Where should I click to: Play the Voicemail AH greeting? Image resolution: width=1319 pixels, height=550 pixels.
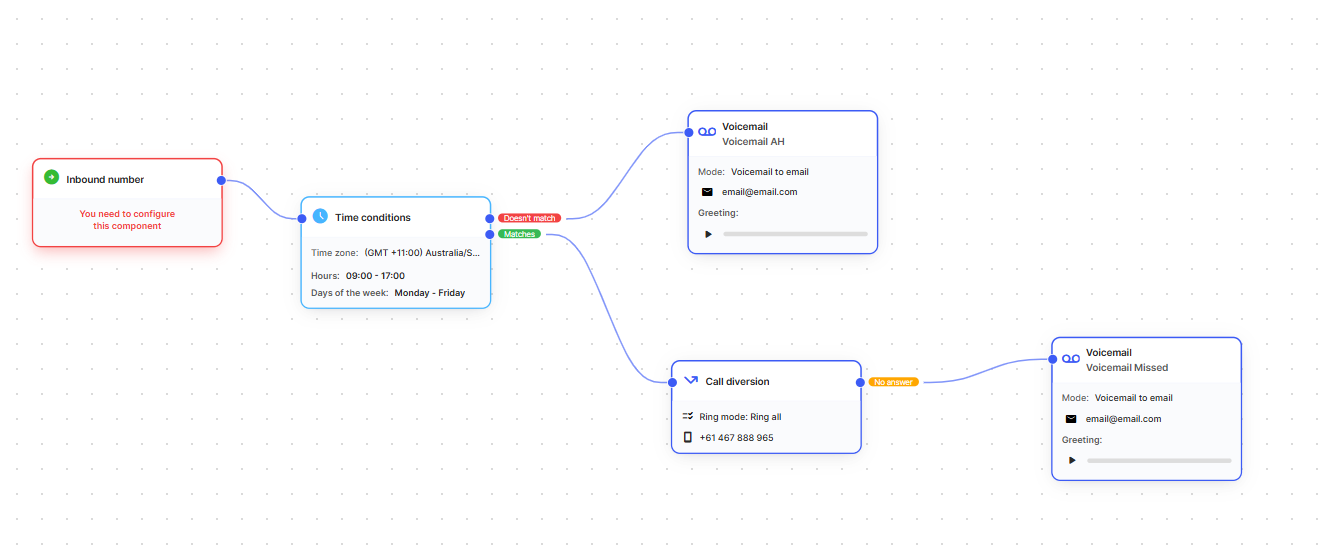(x=708, y=234)
